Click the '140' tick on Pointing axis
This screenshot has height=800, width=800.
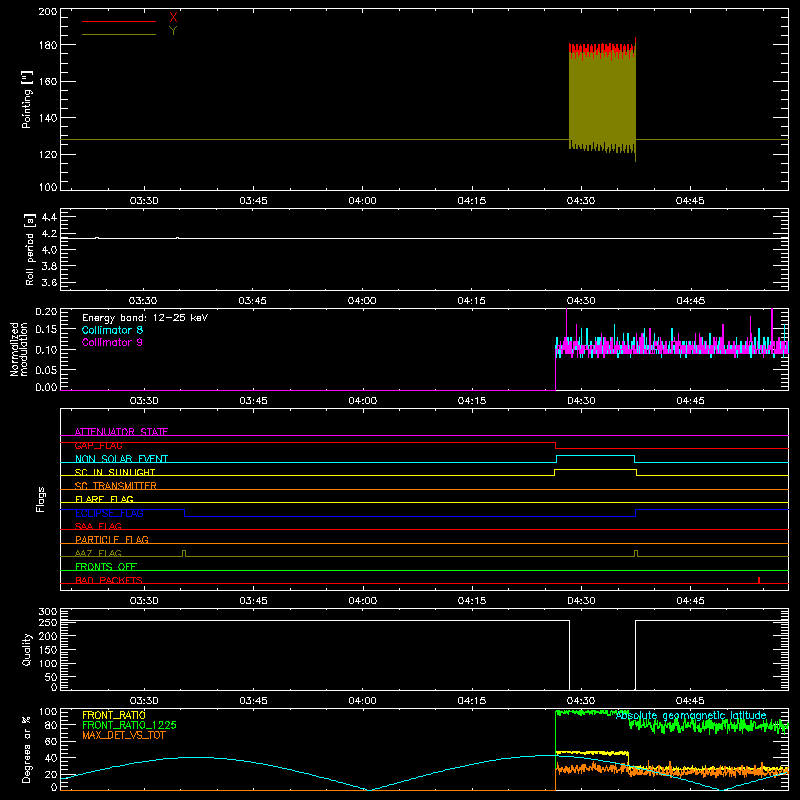[48, 118]
